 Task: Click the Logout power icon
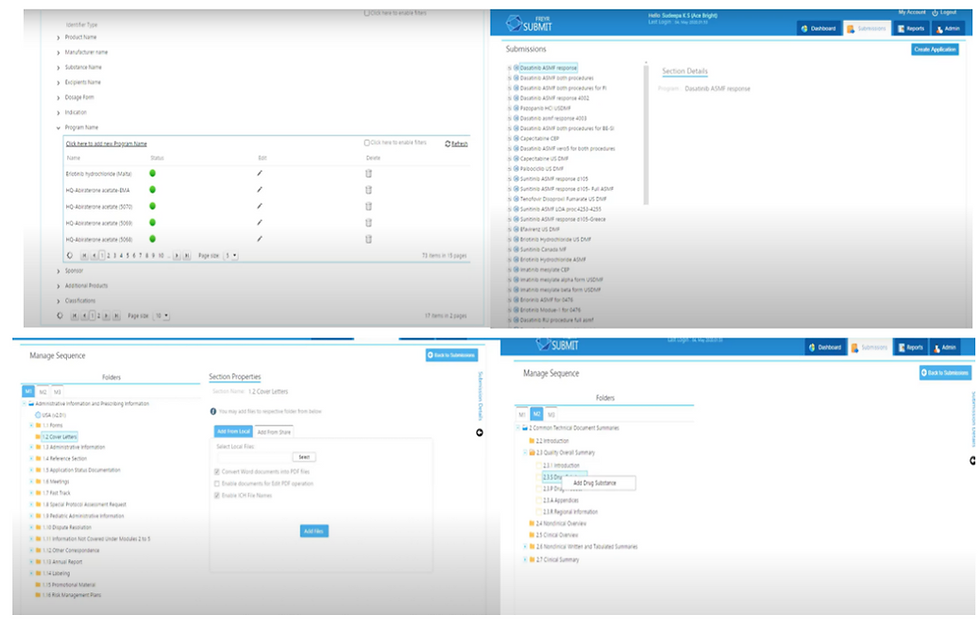pos(935,13)
